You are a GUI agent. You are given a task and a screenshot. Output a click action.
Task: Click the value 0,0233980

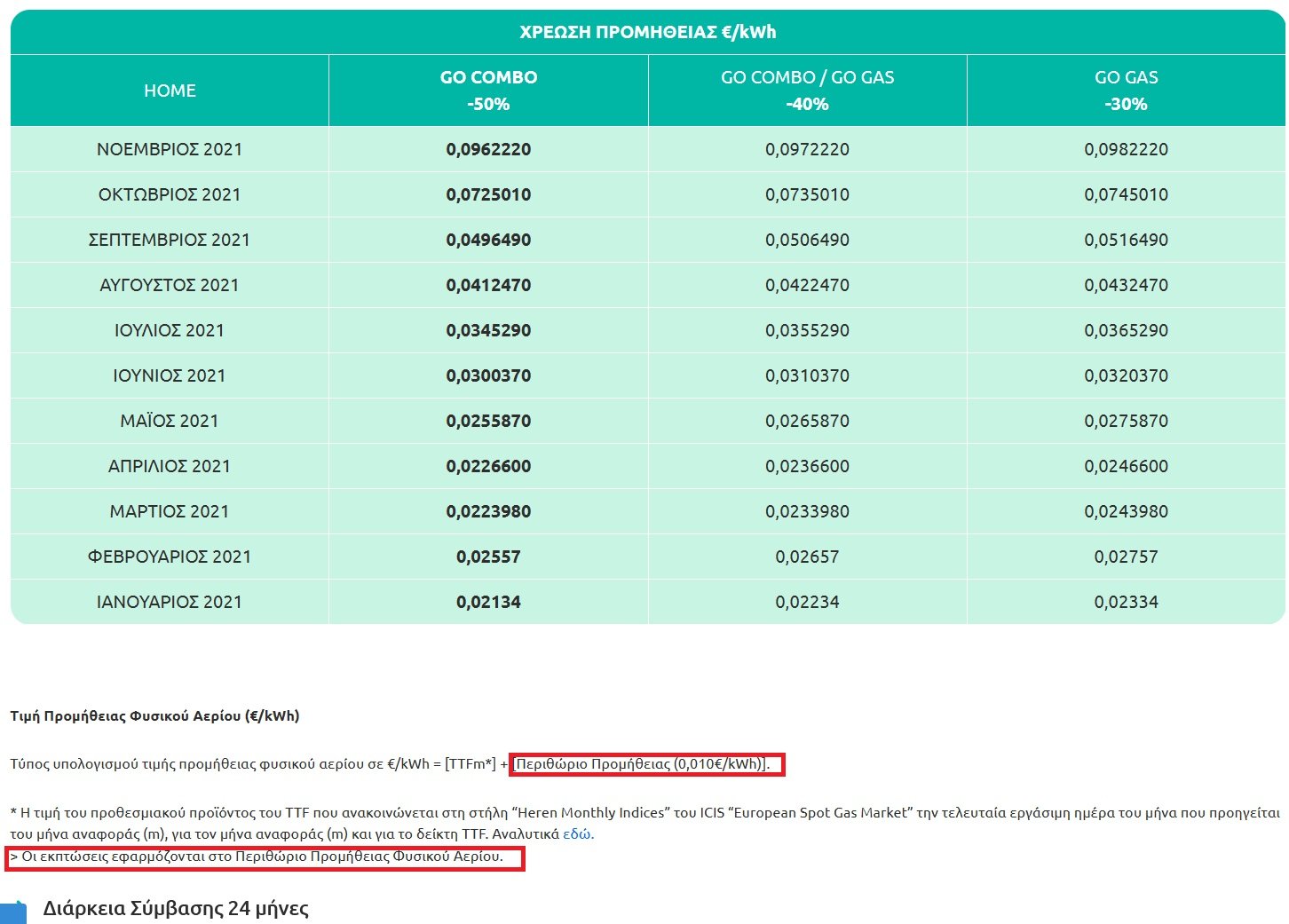pyautogui.click(x=807, y=511)
